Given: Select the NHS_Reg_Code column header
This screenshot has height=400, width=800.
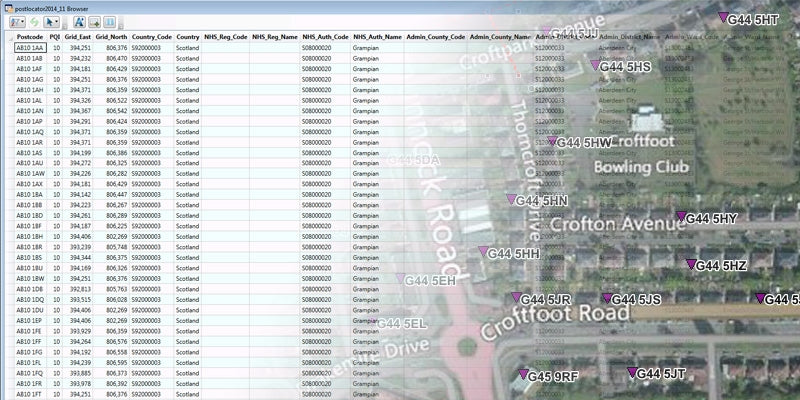Looking at the screenshot, I should pos(226,37).
